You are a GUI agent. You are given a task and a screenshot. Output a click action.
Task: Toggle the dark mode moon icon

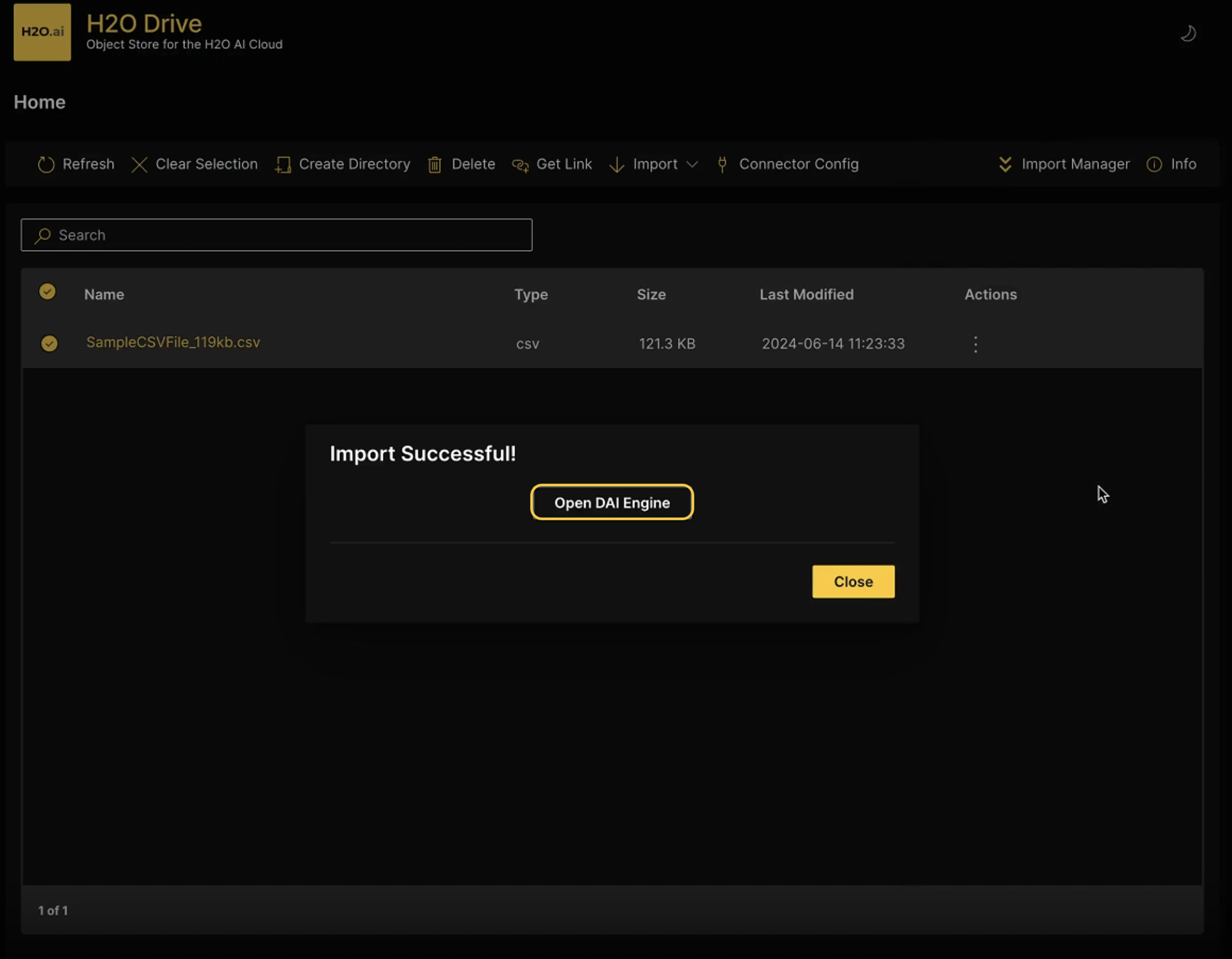[x=1188, y=33]
